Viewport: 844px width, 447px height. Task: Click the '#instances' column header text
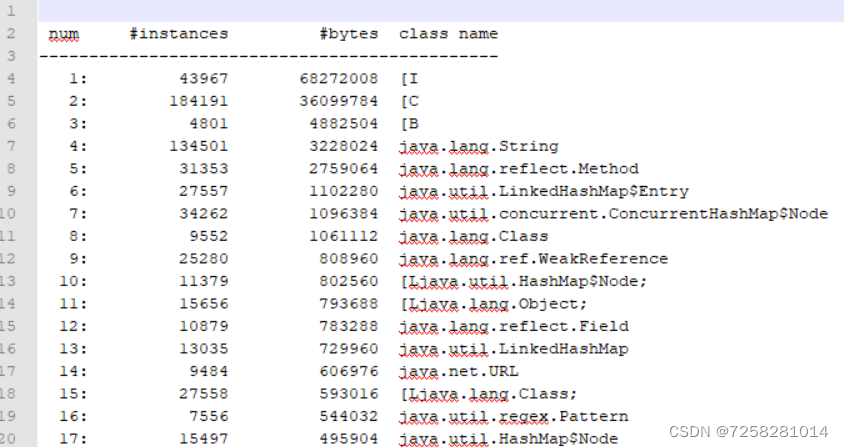[179, 34]
